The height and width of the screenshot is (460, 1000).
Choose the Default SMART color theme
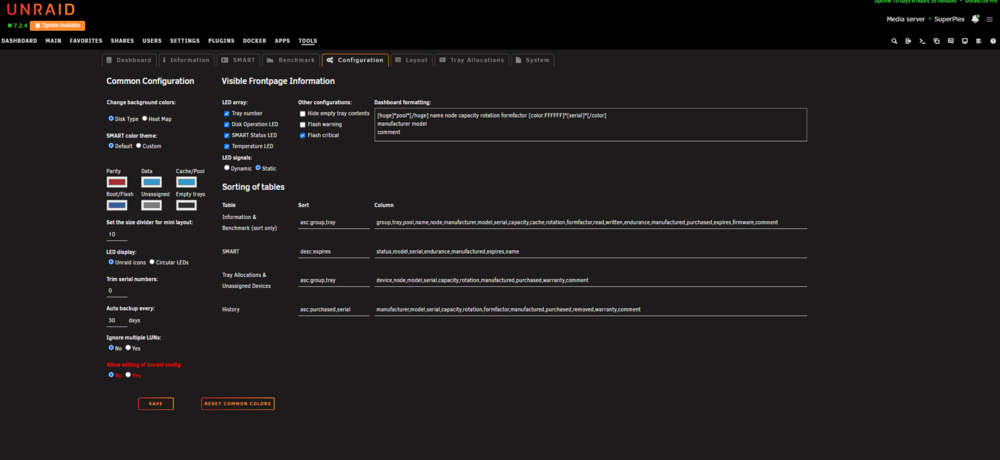click(x=111, y=145)
